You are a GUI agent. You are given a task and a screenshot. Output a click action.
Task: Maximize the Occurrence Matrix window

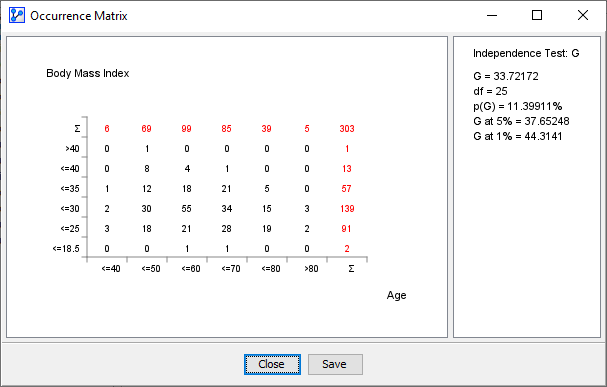coord(537,15)
